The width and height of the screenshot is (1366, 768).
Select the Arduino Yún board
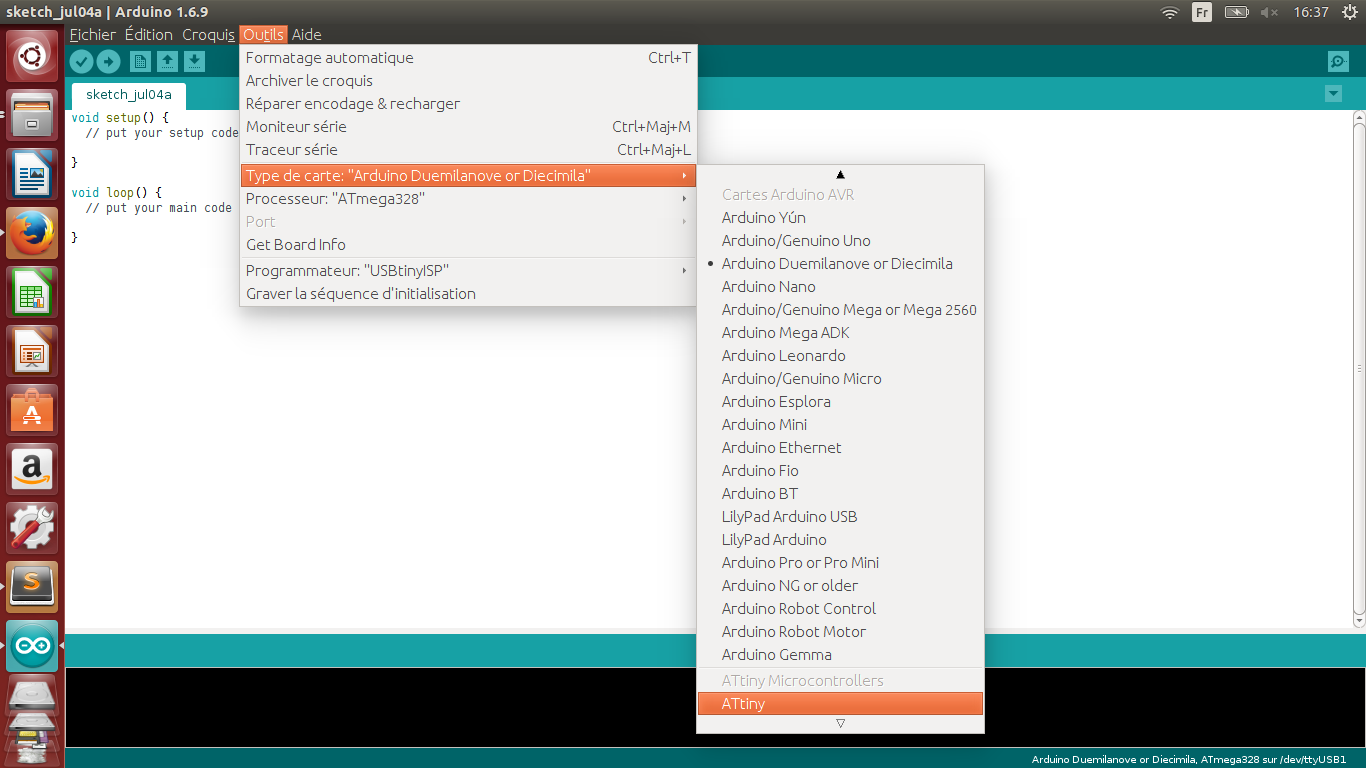[x=840, y=218]
